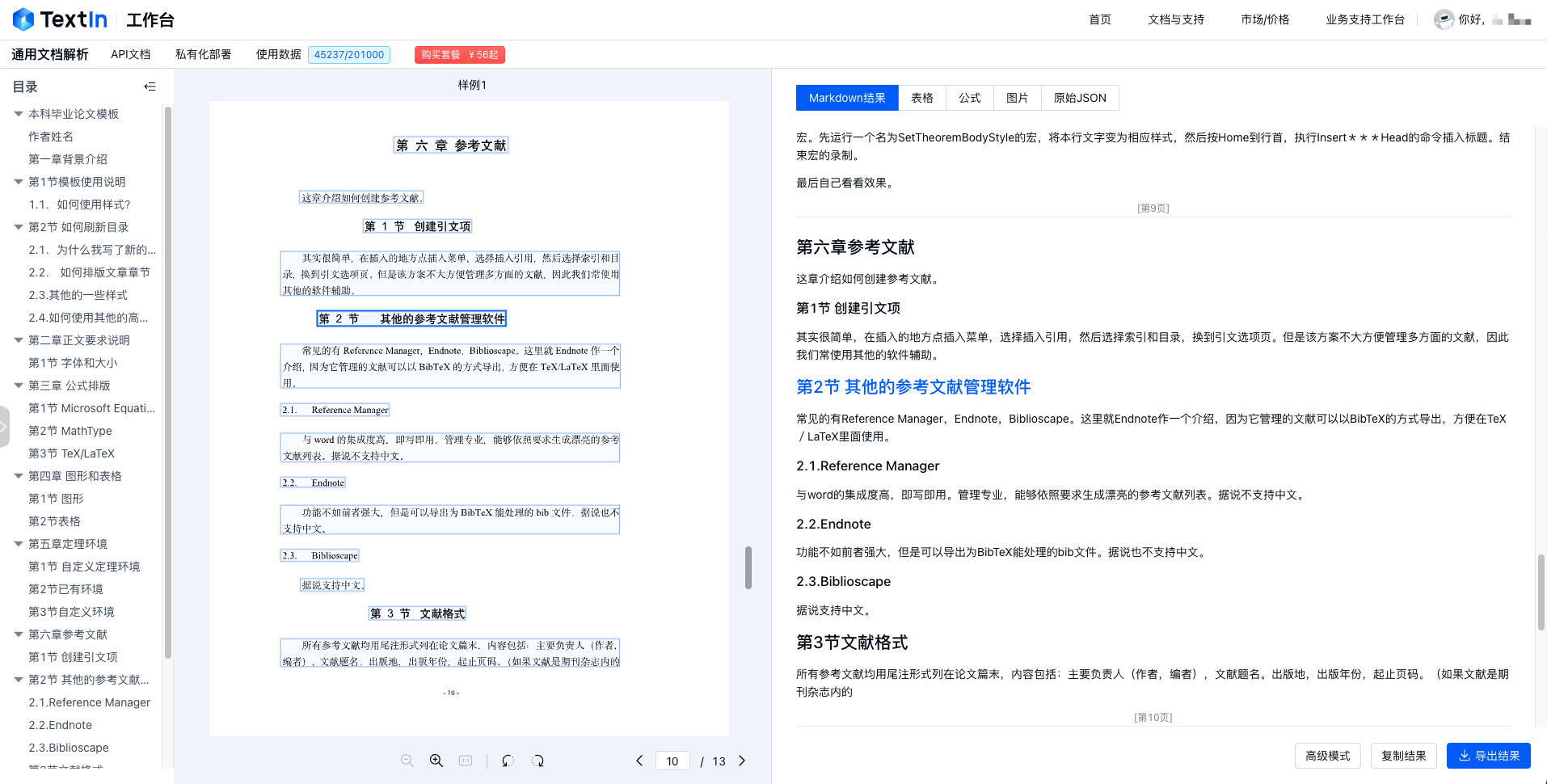
Task: Open the 原始JSON tab
Action: (x=1079, y=98)
